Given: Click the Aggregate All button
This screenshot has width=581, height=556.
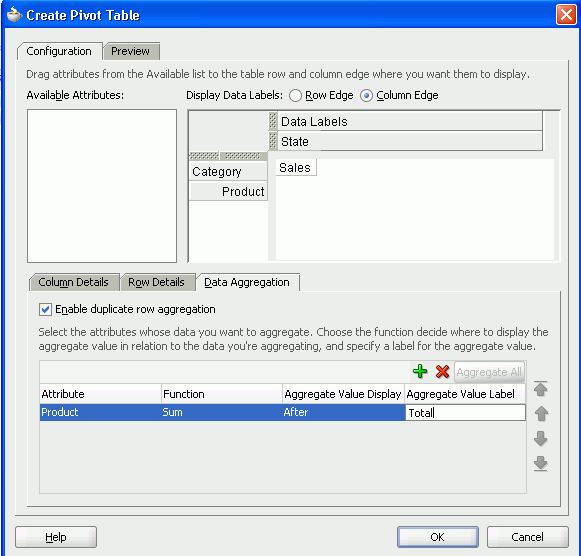Looking at the screenshot, I should (489, 372).
